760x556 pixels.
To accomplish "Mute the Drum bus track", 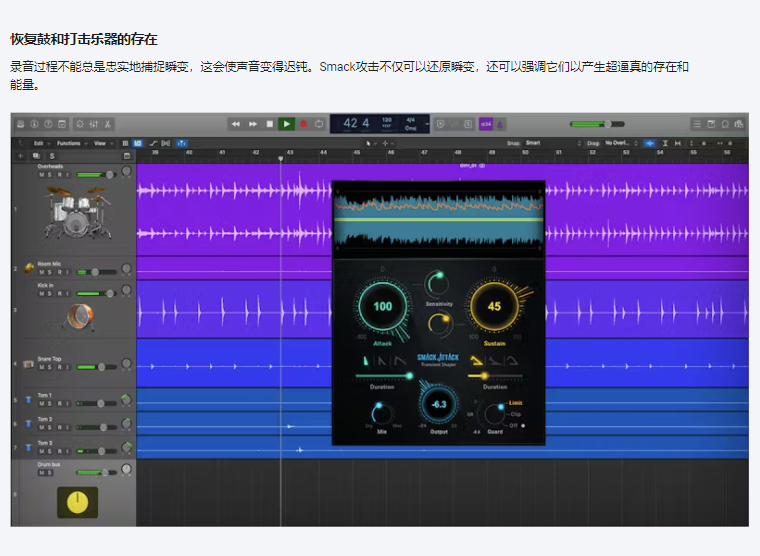I will (42, 473).
